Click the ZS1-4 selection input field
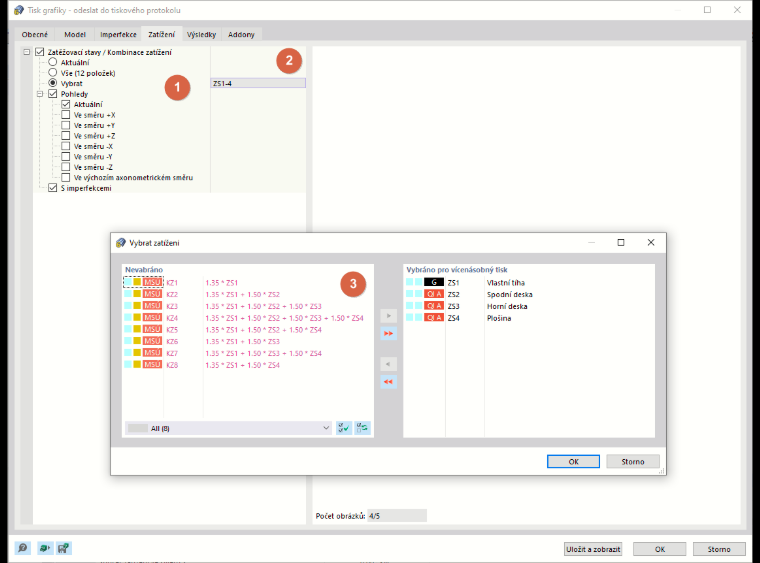The height and width of the screenshot is (563, 760). pyautogui.click(x=258, y=83)
